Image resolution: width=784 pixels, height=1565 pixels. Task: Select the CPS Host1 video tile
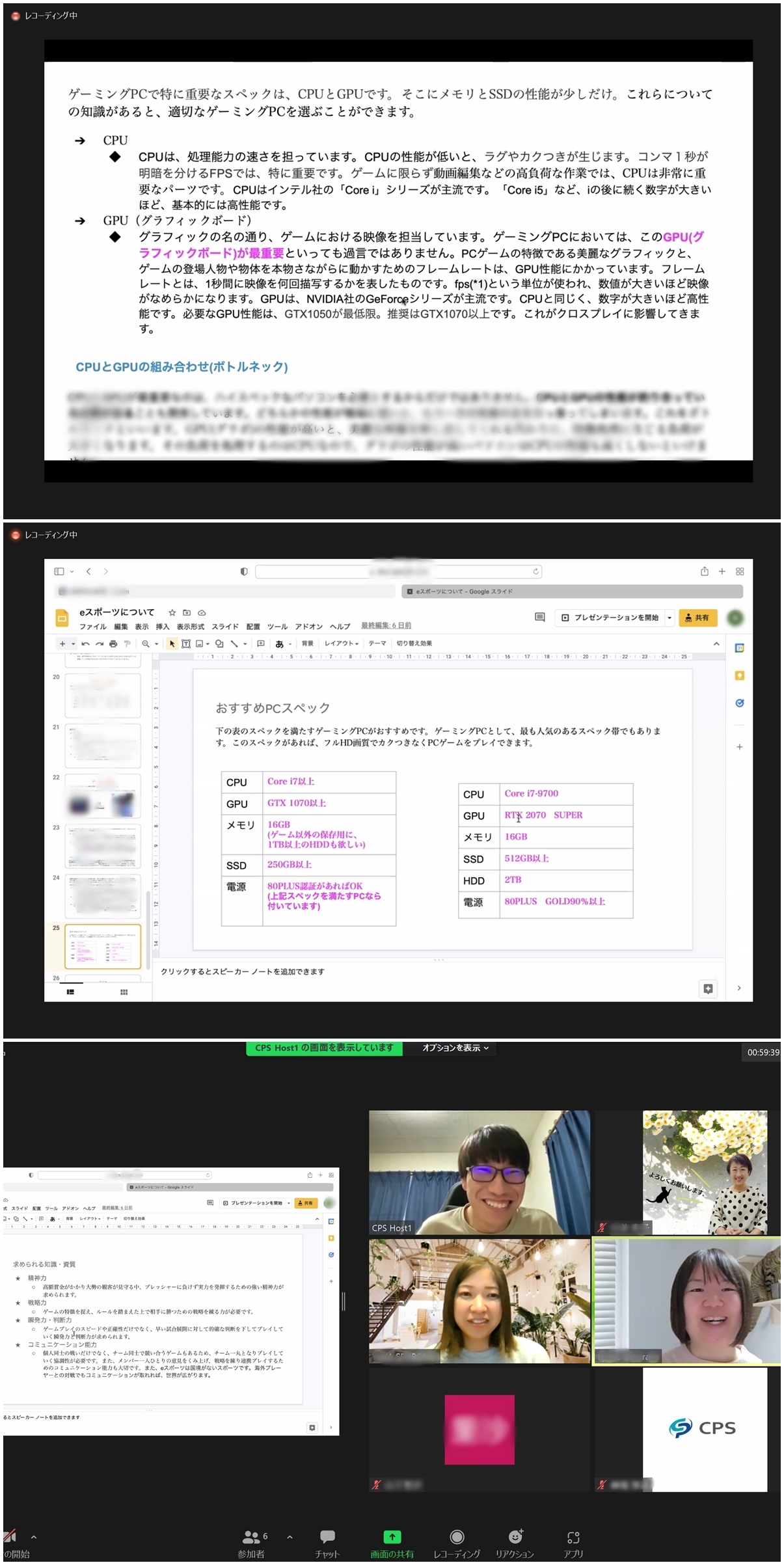pos(480,1172)
